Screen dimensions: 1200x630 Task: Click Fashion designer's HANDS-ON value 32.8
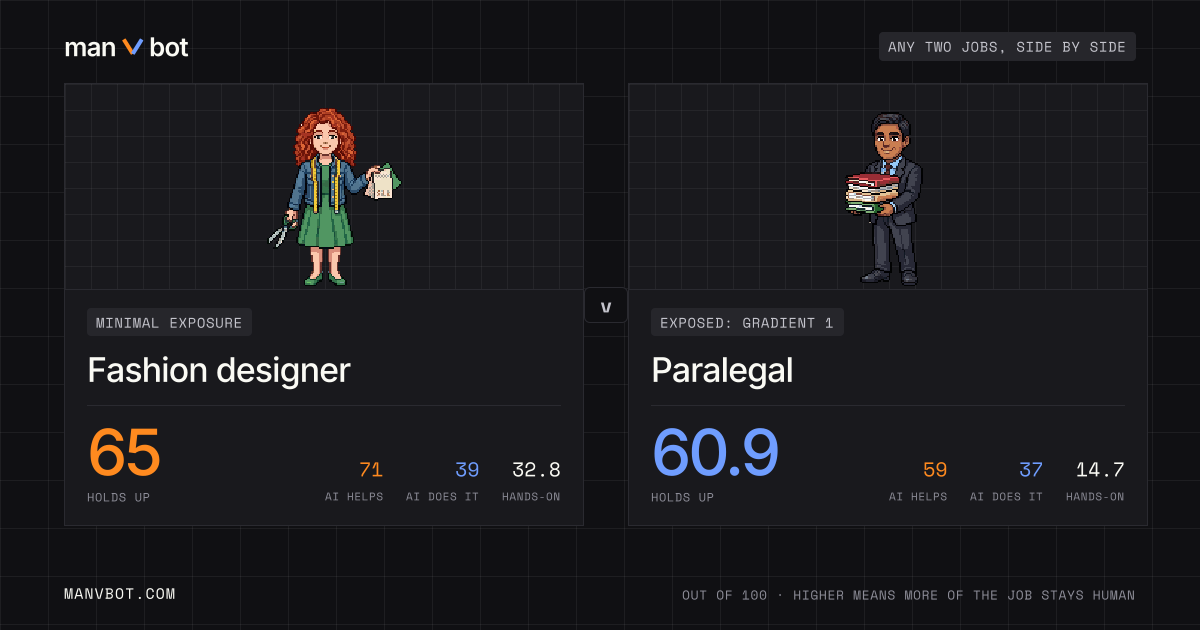(536, 470)
